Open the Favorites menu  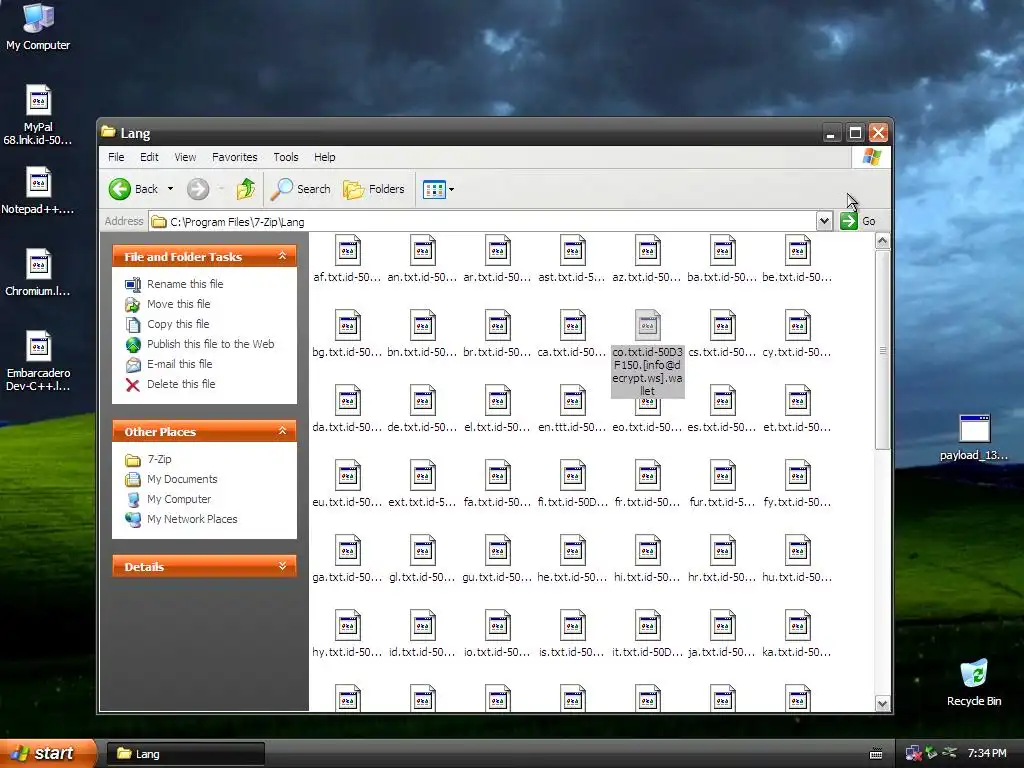point(234,157)
